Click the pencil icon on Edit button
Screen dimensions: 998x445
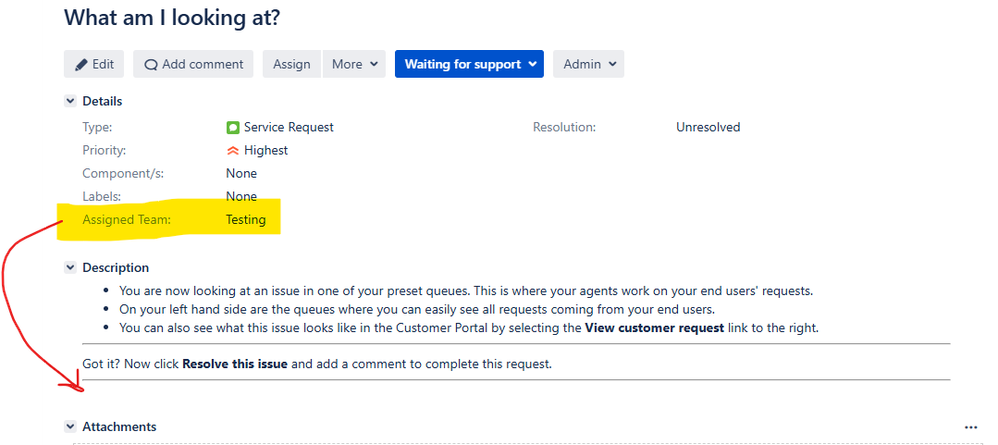81,64
